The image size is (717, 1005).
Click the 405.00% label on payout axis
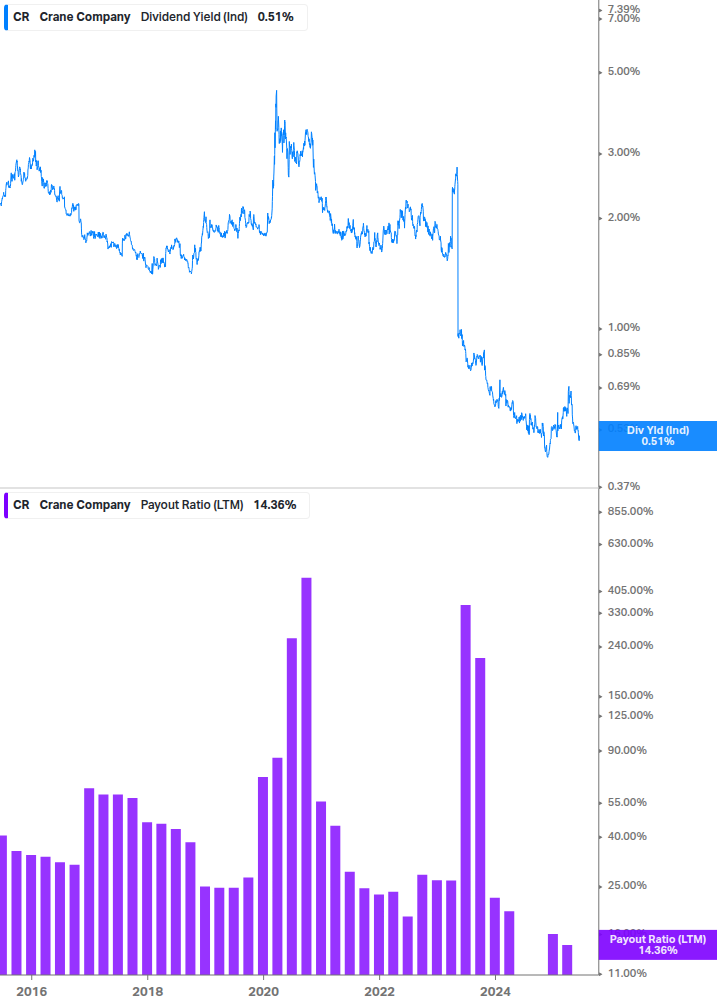click(630, 590)
